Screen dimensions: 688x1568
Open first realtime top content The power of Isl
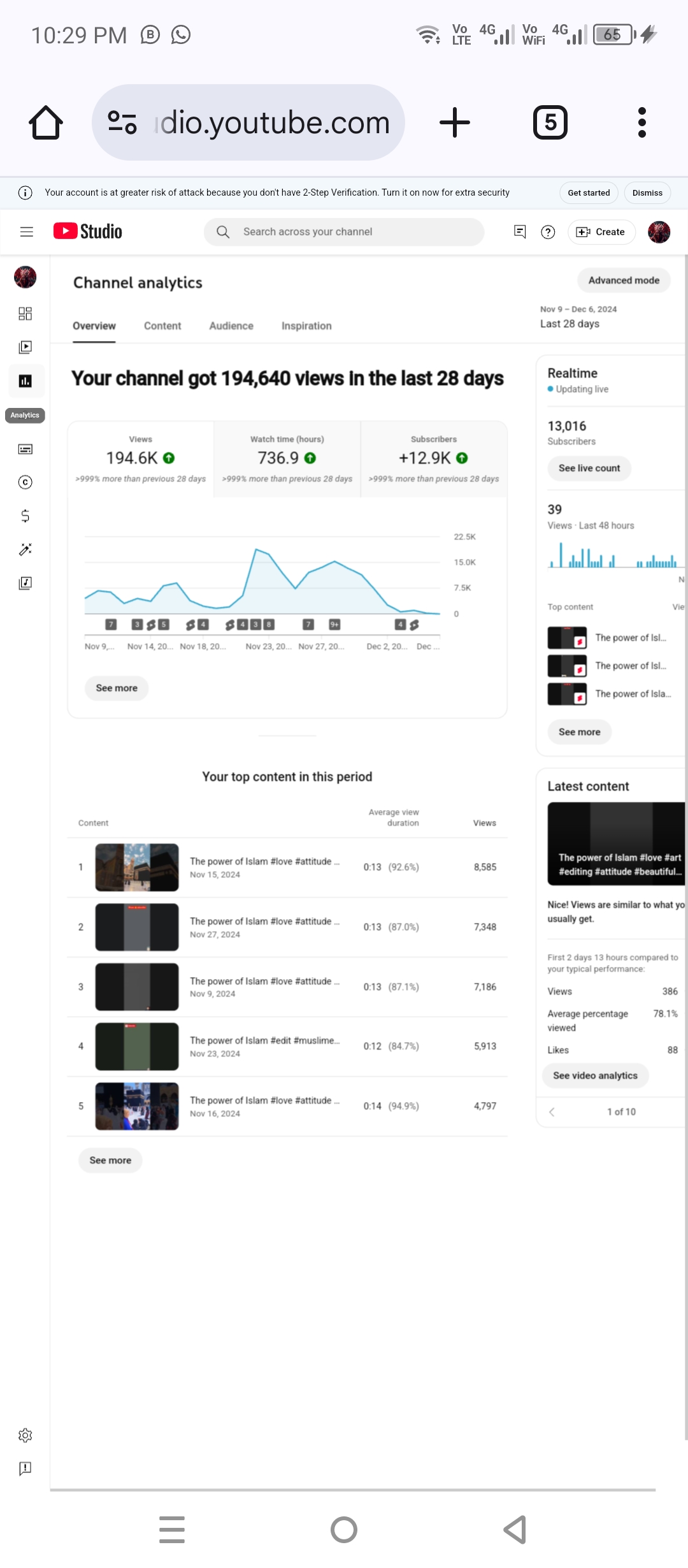tap(610, 638)
